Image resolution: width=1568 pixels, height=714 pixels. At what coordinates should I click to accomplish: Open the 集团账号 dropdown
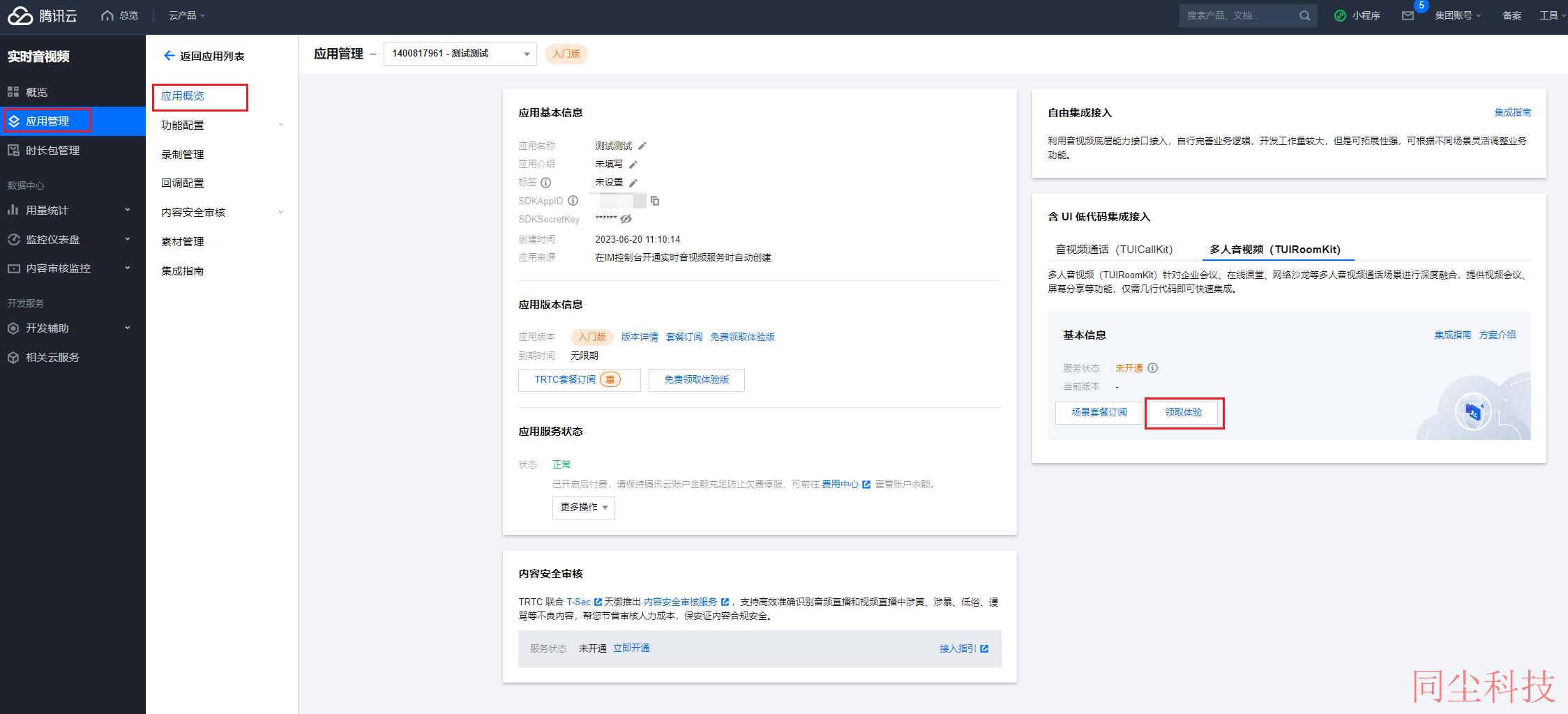(1458, 15)
